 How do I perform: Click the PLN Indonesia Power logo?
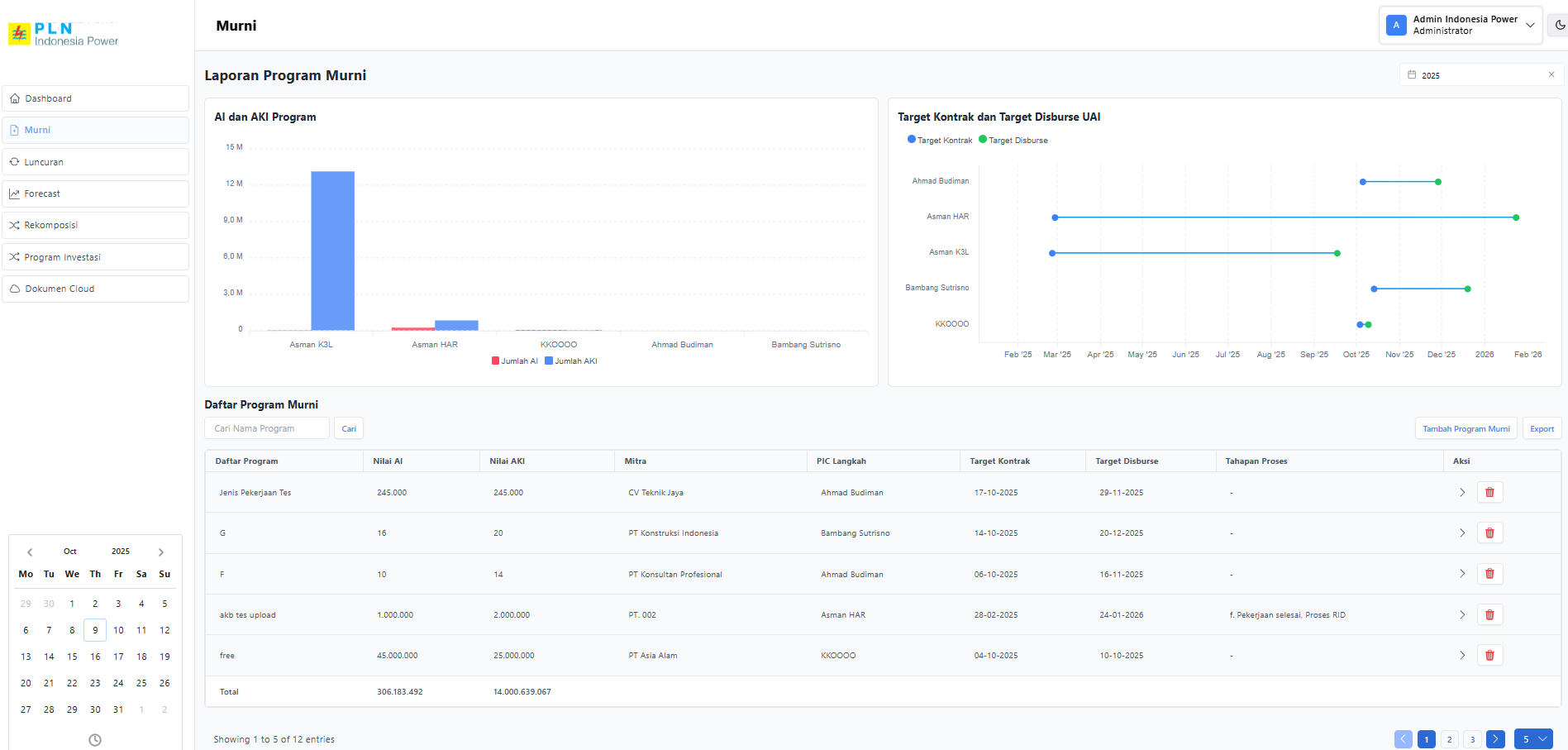point(64,35)
